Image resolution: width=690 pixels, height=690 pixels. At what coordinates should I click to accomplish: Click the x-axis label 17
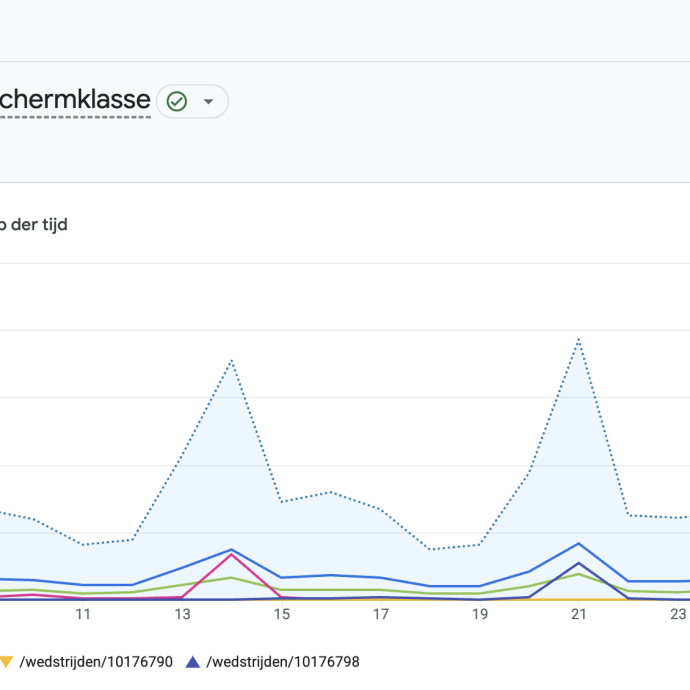pyautogui.click(x=381, y=614)
